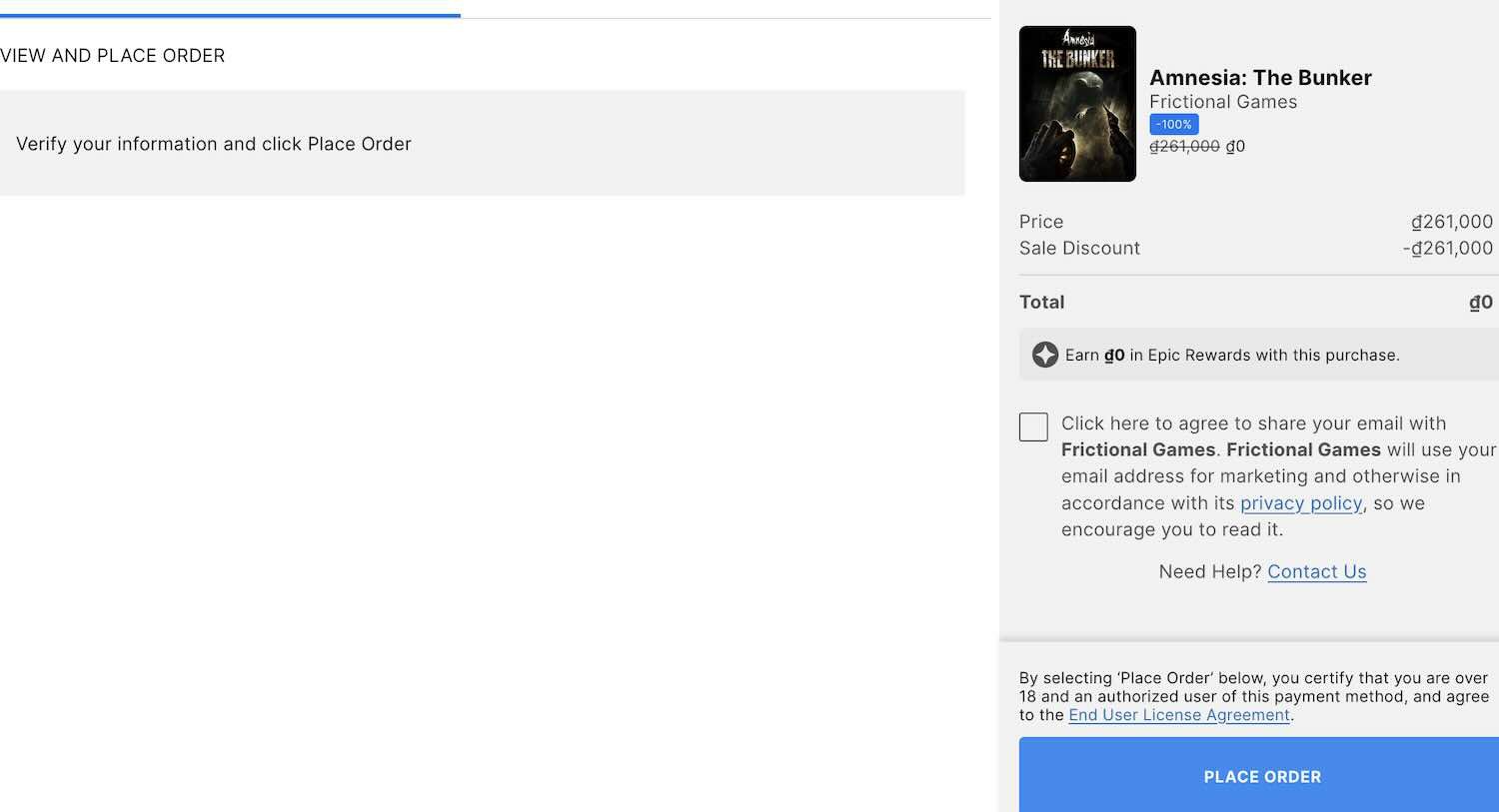Click the PLACE ORDER button

pyautogui.click(x=1261, y=776)
